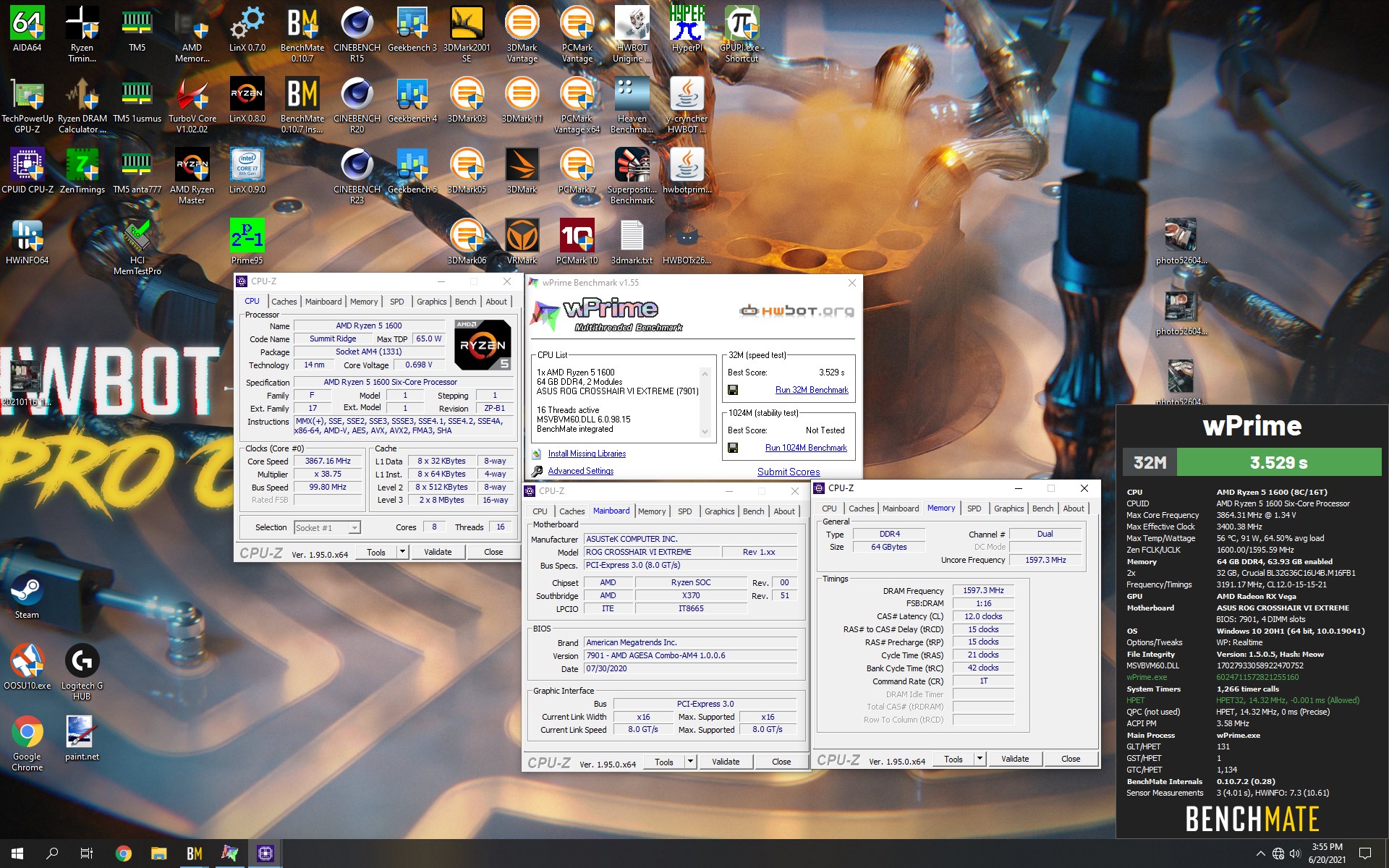Launch Steam desktop icon
The image size is (1389, 868).
[27, 596]
